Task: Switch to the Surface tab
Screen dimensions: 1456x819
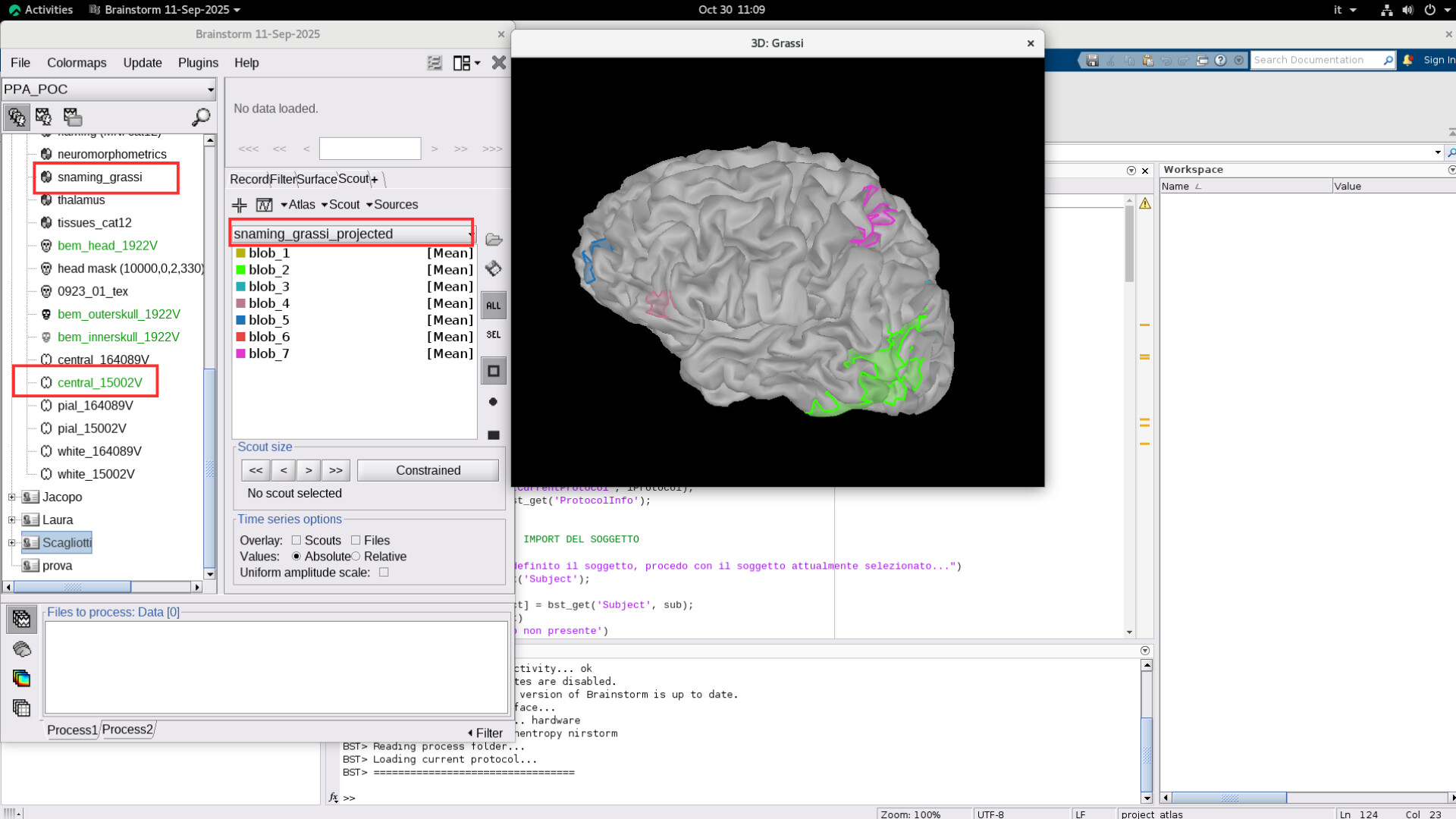Action: (316, 179)
